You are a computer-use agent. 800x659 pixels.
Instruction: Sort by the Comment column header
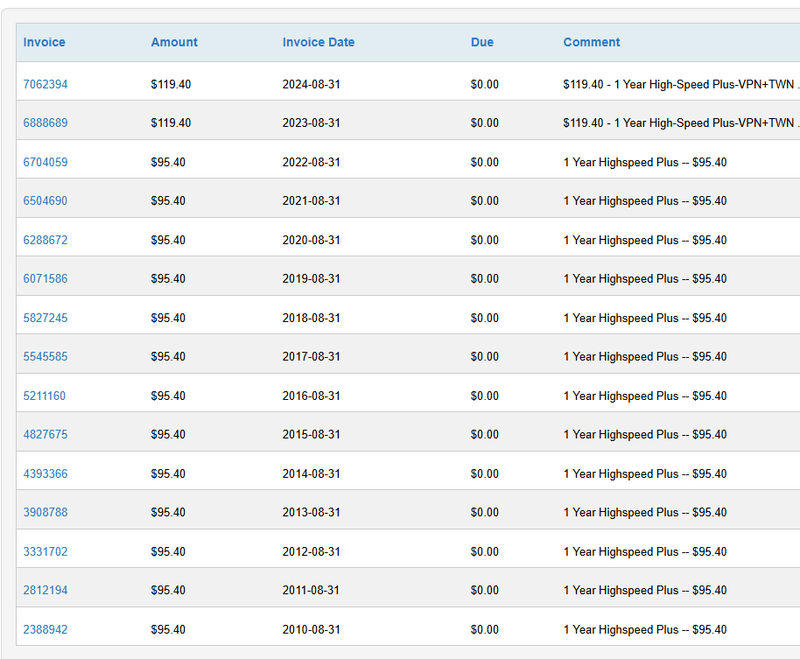click(591, 42)
